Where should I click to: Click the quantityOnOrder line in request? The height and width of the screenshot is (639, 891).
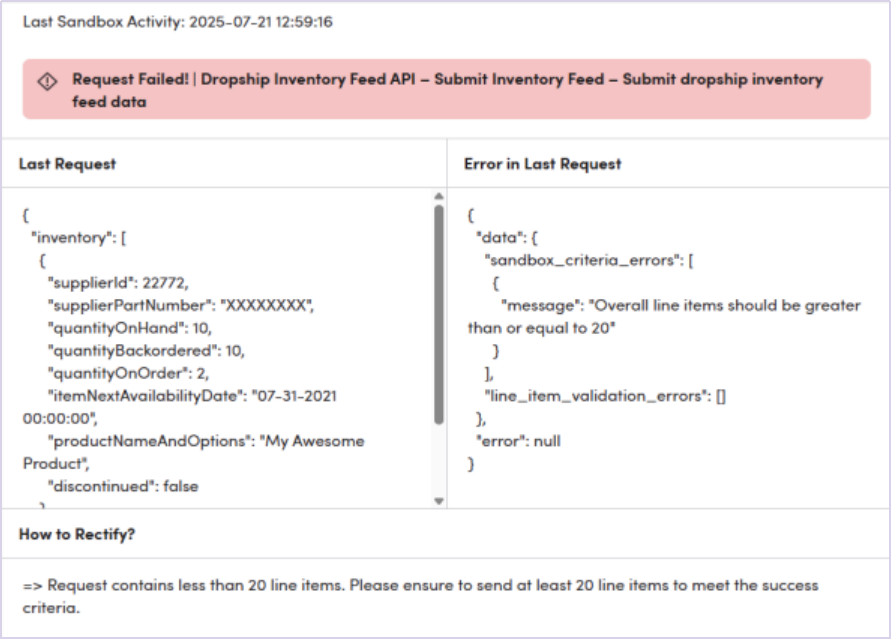tap(130, 373)
